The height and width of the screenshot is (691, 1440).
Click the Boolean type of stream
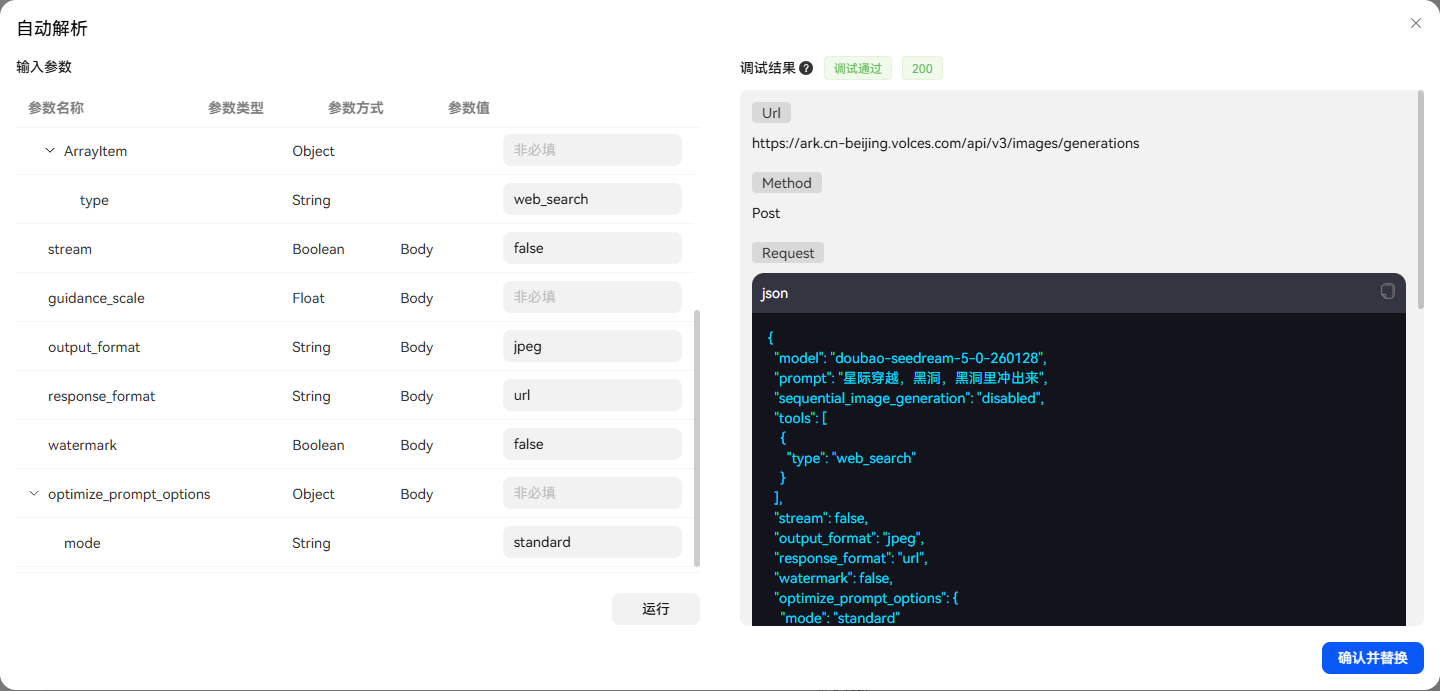click(318, 249)
